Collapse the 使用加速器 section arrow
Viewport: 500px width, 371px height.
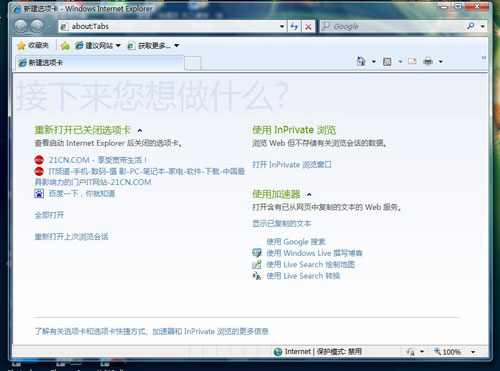coord(309,195)
